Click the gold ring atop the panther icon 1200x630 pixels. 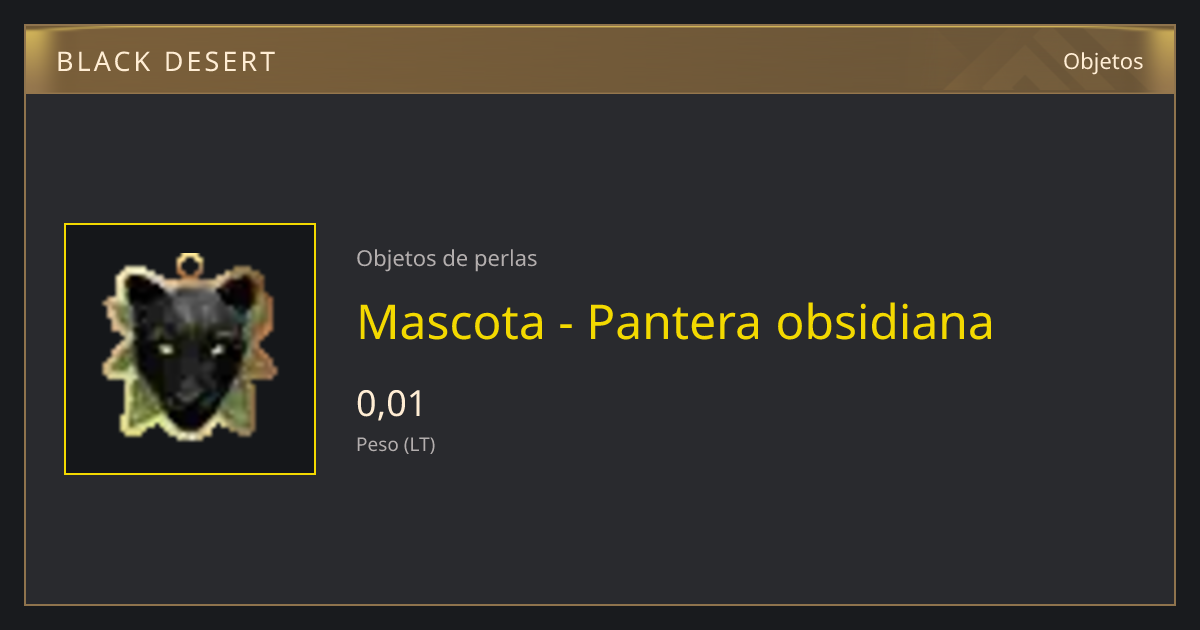pos(190,266)
